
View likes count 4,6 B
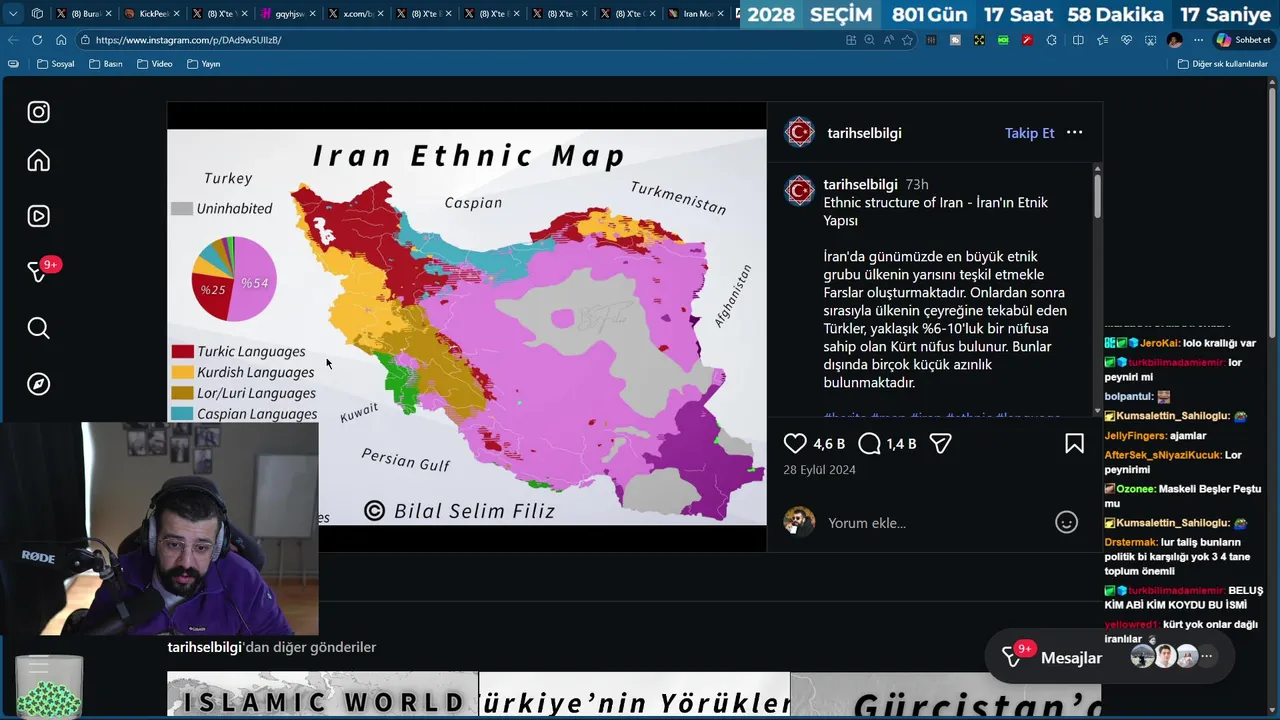click(x=829, y=443)
